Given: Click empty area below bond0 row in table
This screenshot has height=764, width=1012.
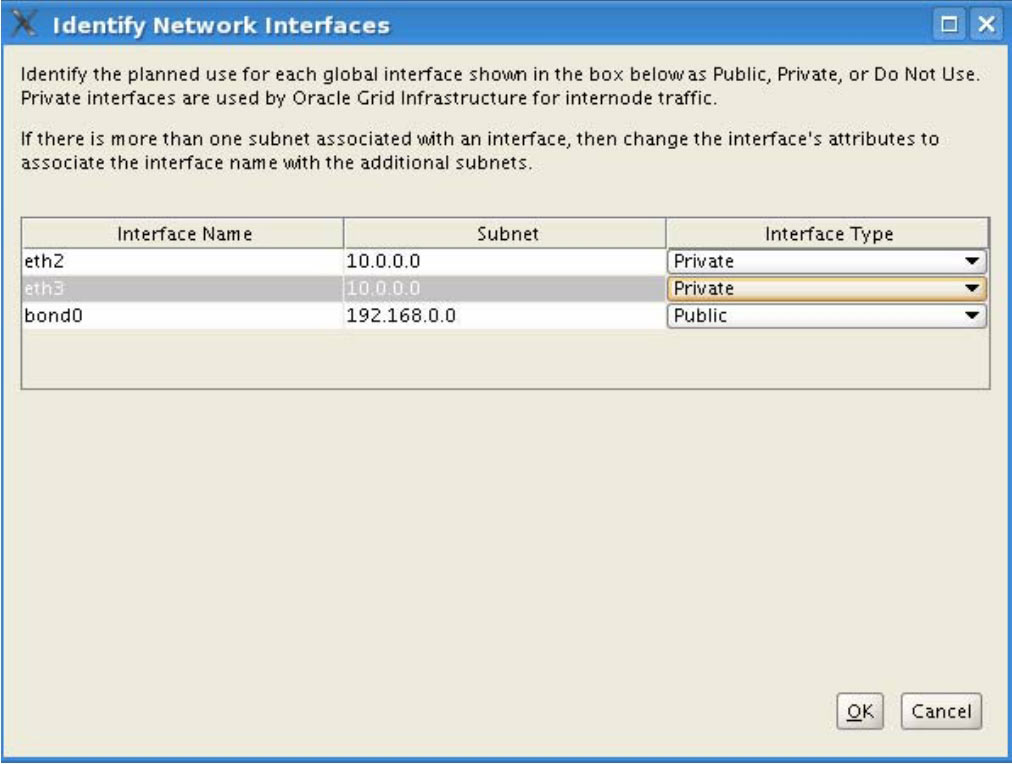Looking at the screenshot, I should 505,358.
